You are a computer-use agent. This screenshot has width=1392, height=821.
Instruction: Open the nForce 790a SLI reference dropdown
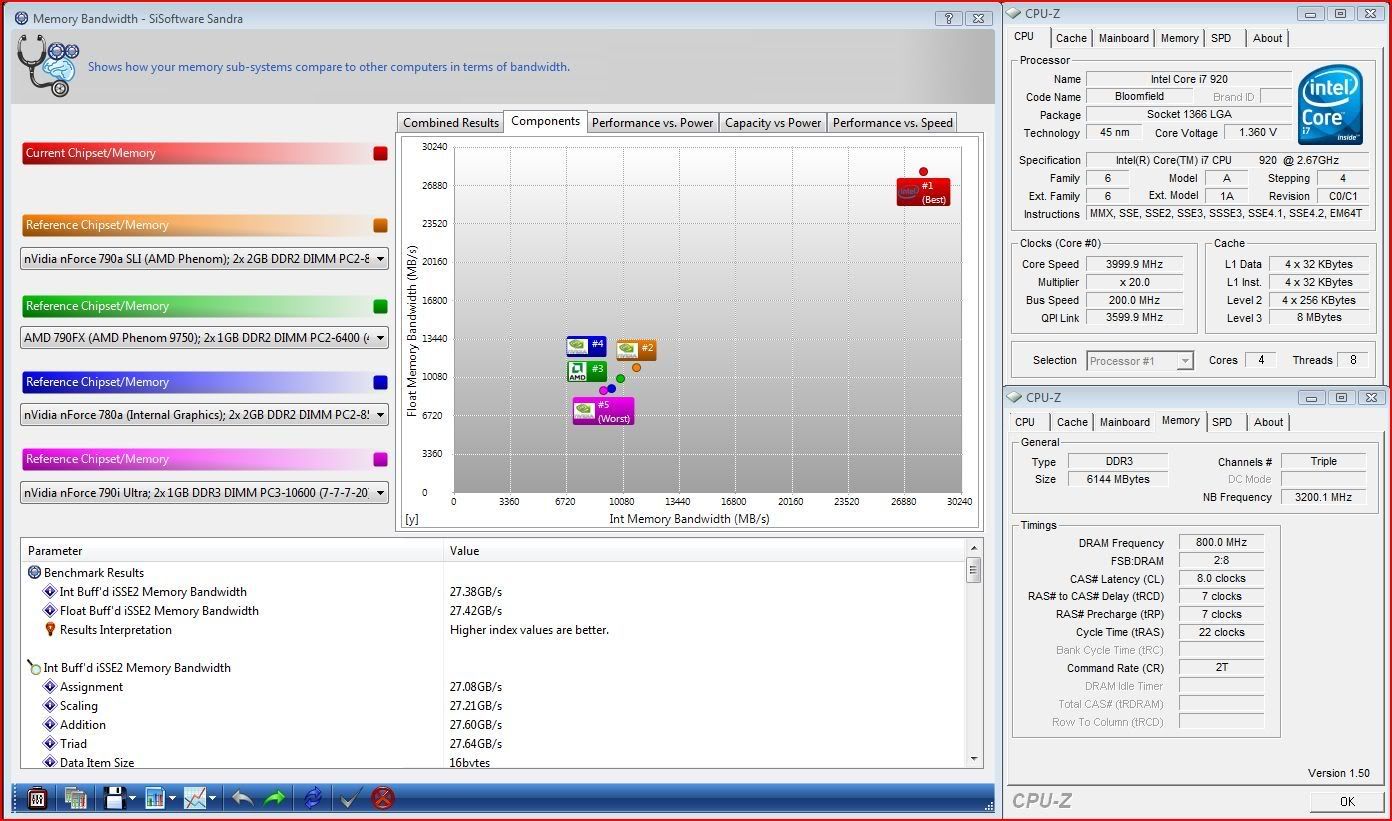click(x=204, y=259)
